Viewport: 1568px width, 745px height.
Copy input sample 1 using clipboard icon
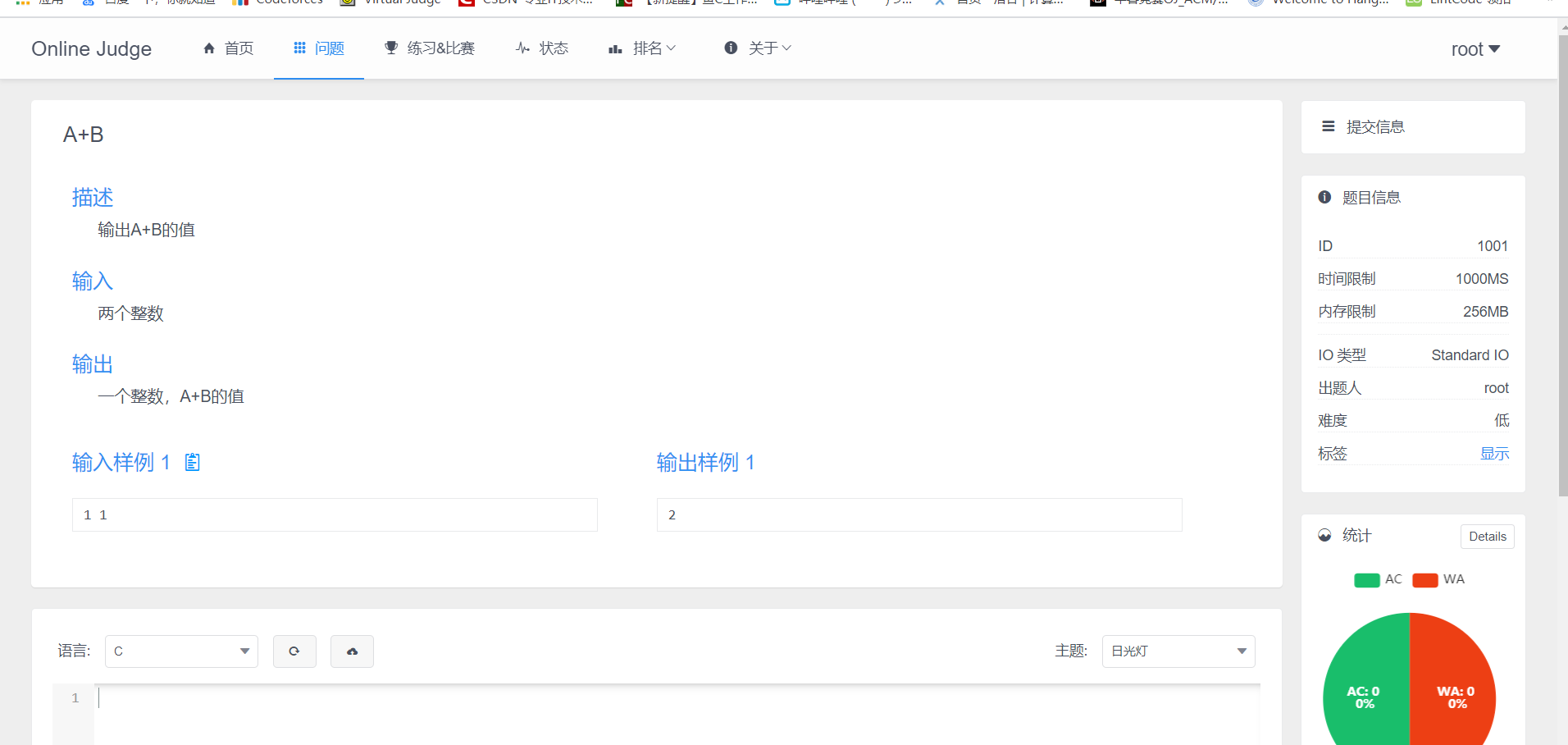(192, 462)
